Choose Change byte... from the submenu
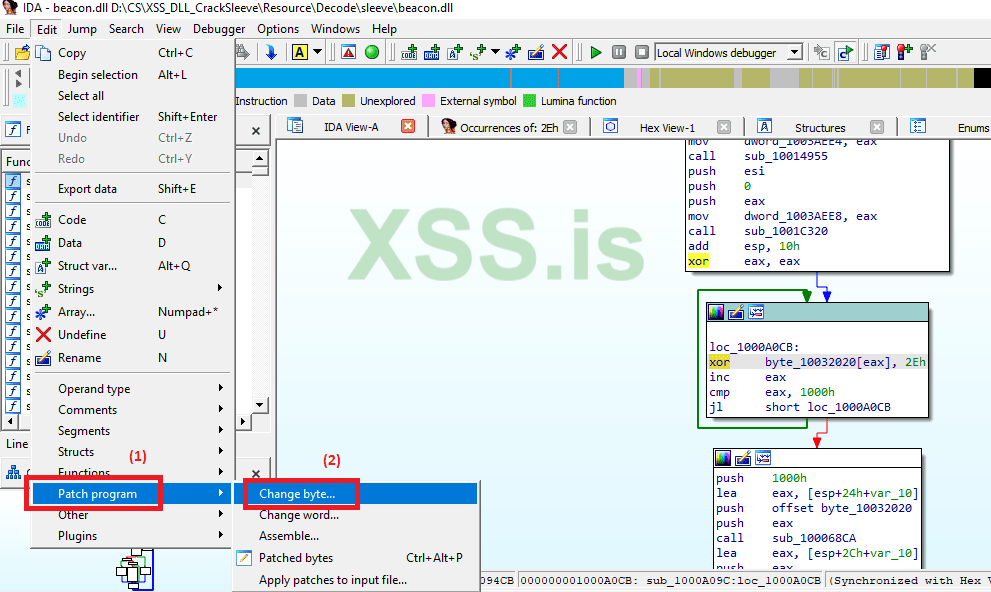Screen dimensions: 991x592 point(356,493)
